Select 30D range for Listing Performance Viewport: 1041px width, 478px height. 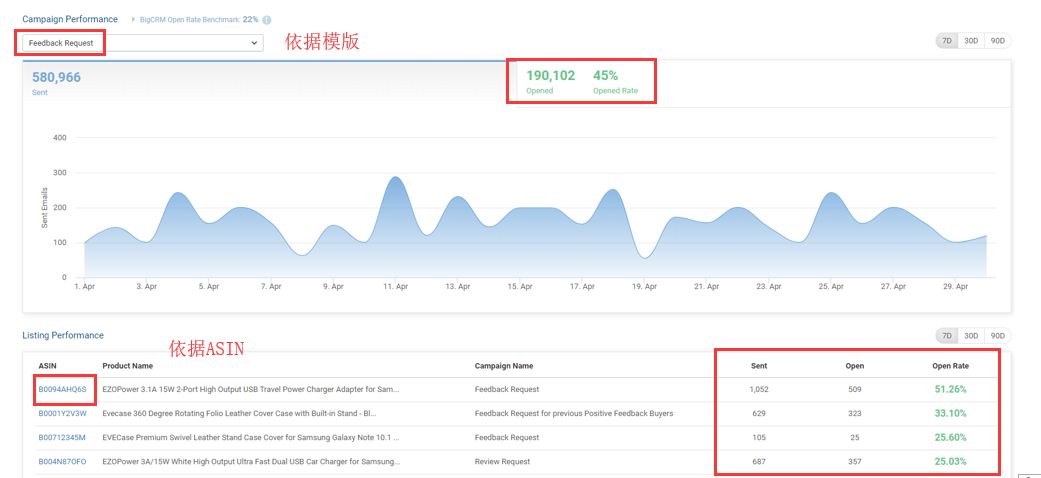tap(971, 336)
